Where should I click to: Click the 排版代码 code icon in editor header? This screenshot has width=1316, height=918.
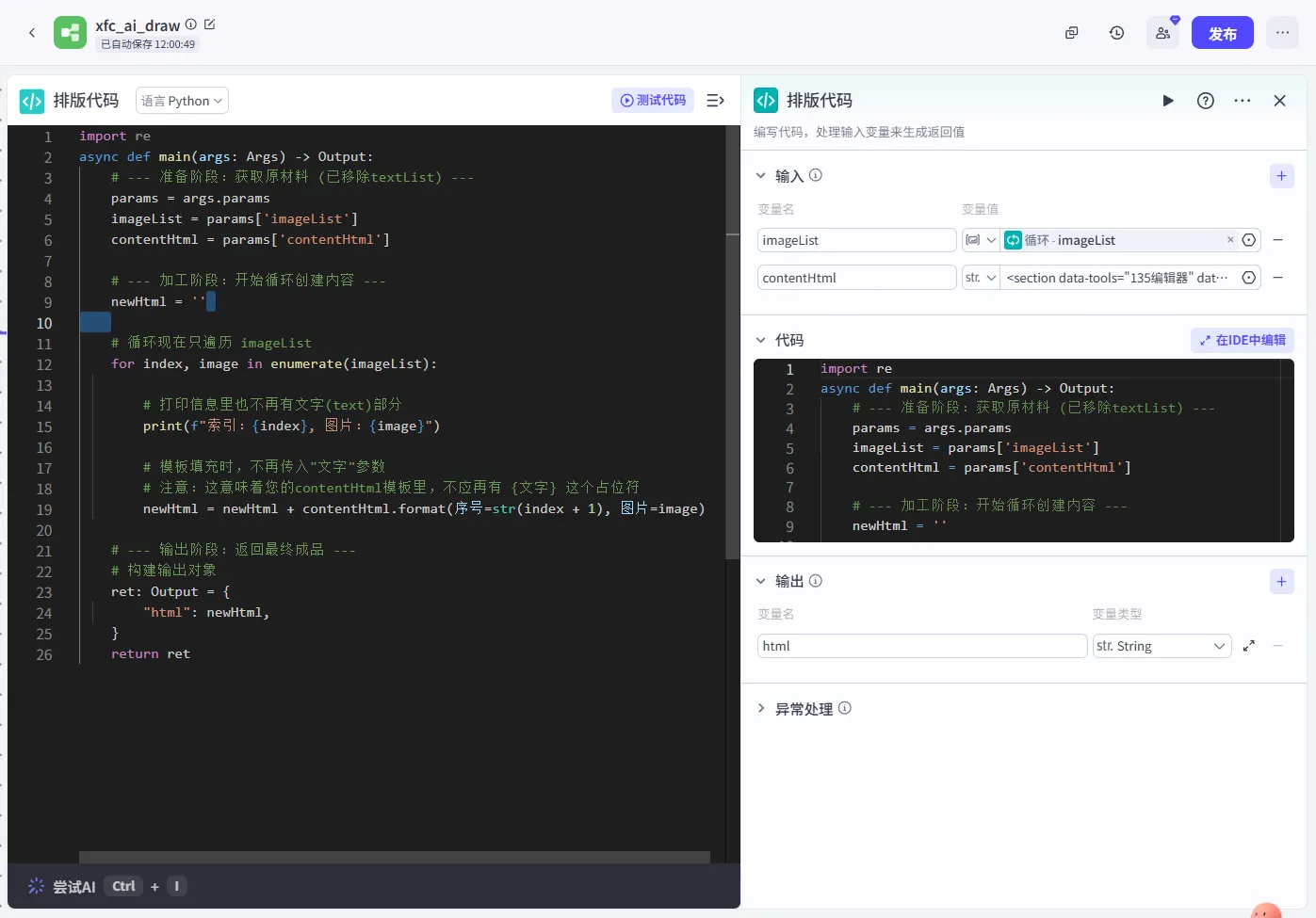coord(32,101)
